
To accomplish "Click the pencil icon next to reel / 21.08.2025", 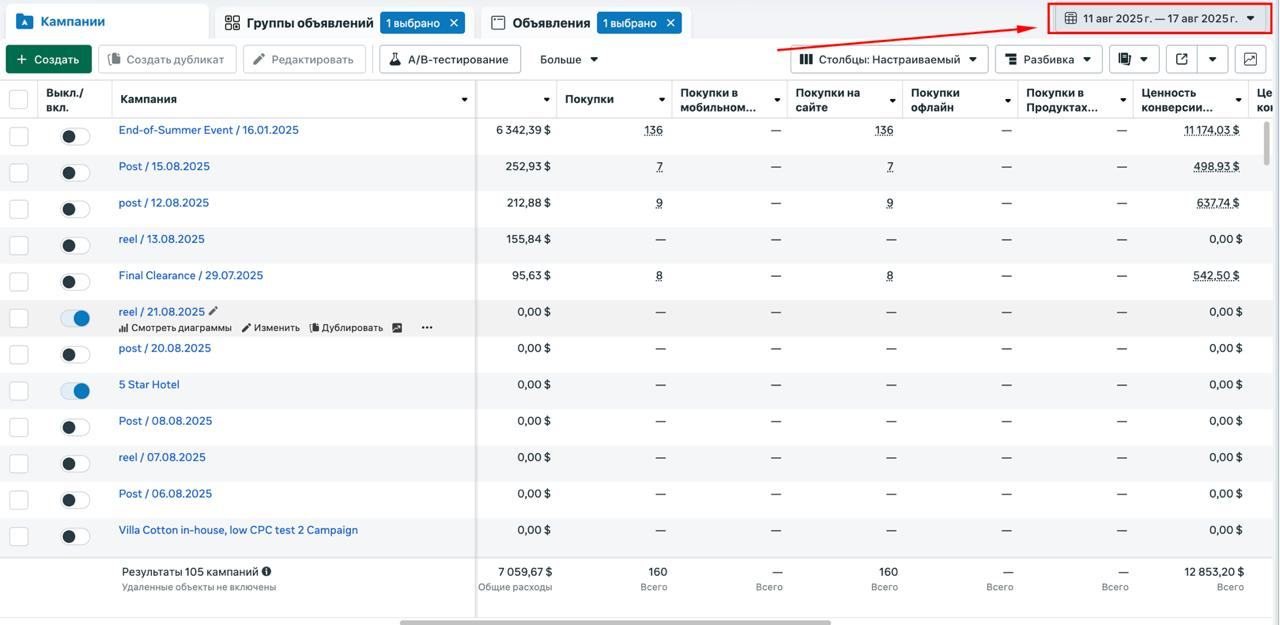I will point(213,312).
